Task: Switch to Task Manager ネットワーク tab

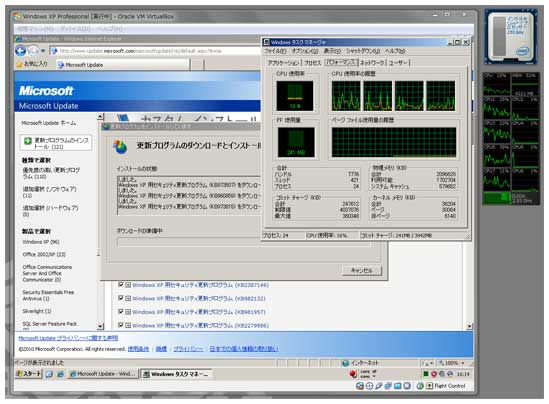Action: pos(372,63)
